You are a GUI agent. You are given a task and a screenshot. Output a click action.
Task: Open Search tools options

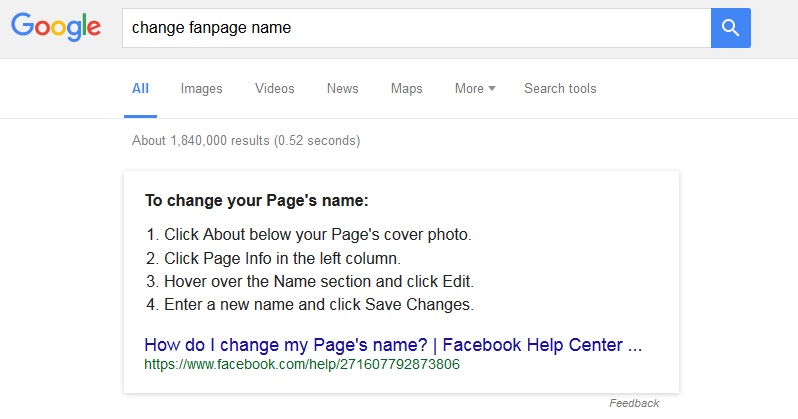[560, 89]
